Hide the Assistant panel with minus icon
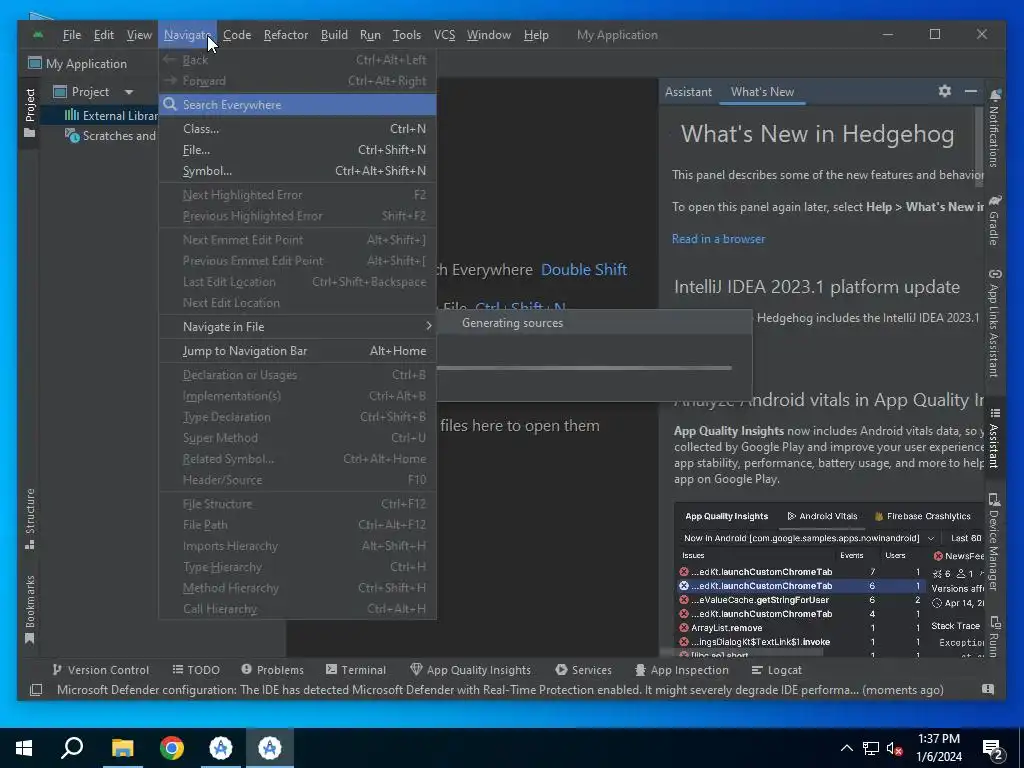The height and width of the screenshot is (768, 1024). 970,91
